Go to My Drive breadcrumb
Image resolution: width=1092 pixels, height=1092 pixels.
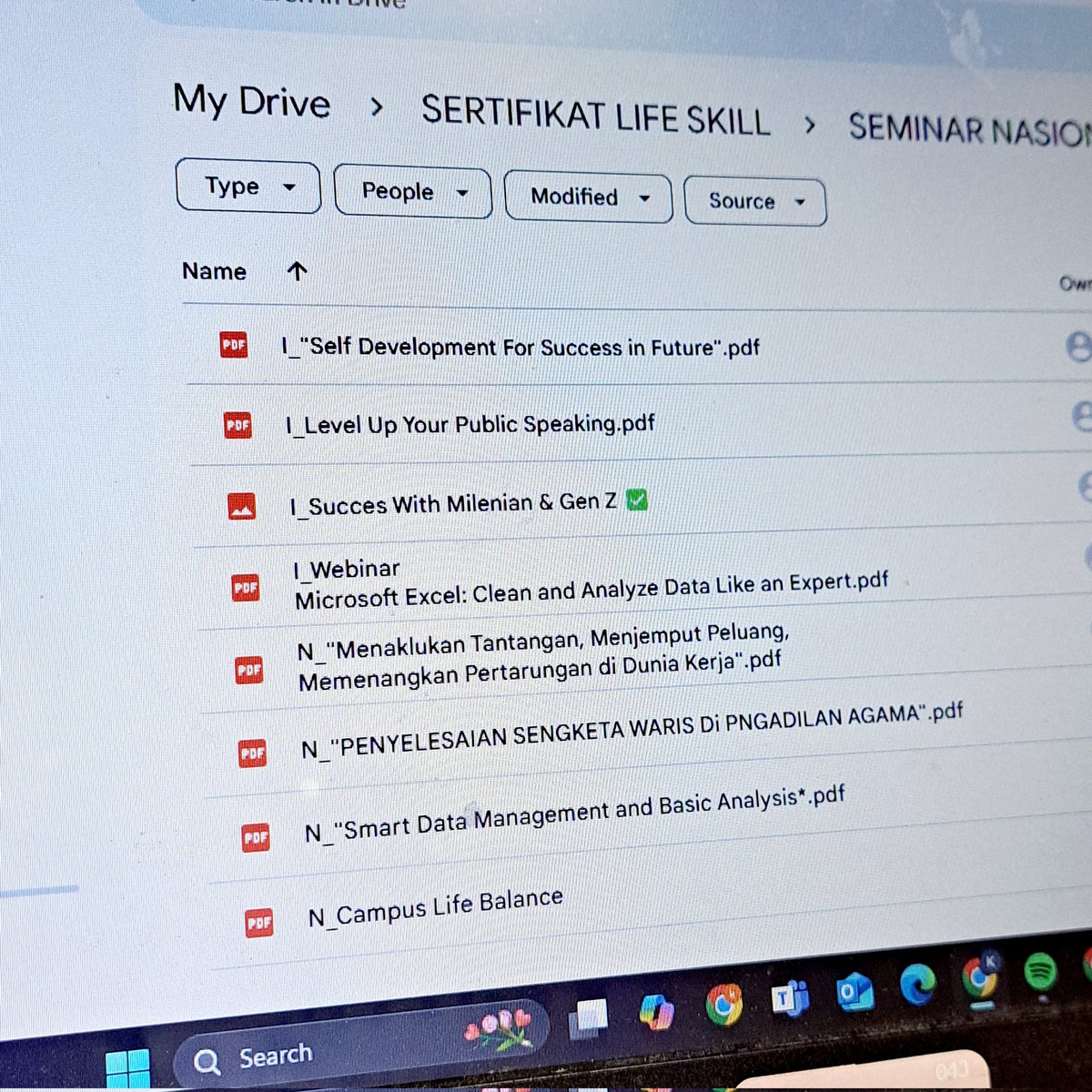point(252,102)
